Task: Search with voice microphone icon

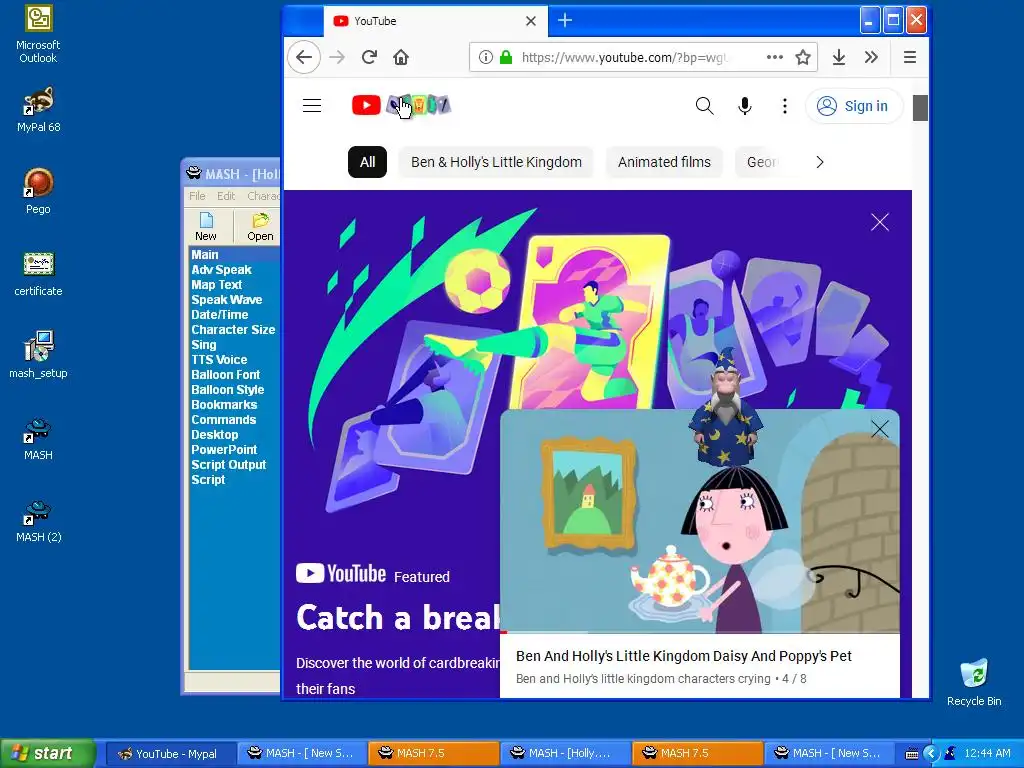Action: [x=744, y=106]
